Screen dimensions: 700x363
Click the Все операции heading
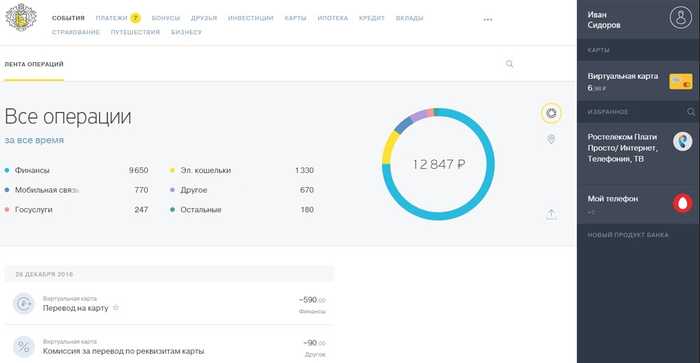click(68, 117)
